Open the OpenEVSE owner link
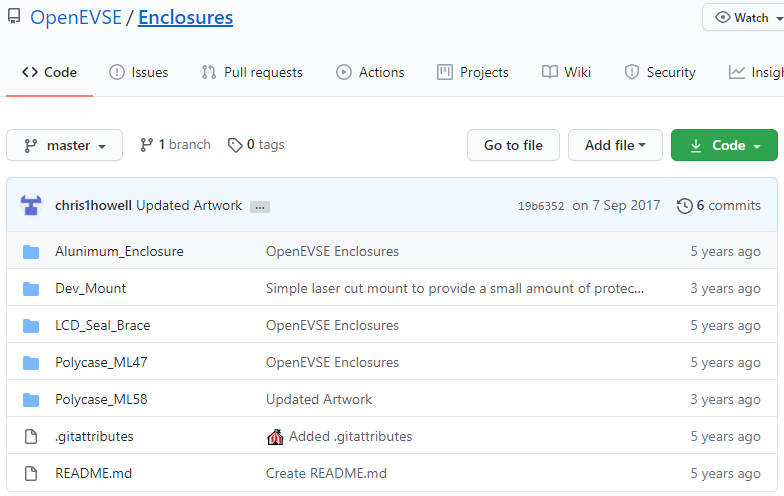This screenshot has height=496, width=784. point(76,18)
